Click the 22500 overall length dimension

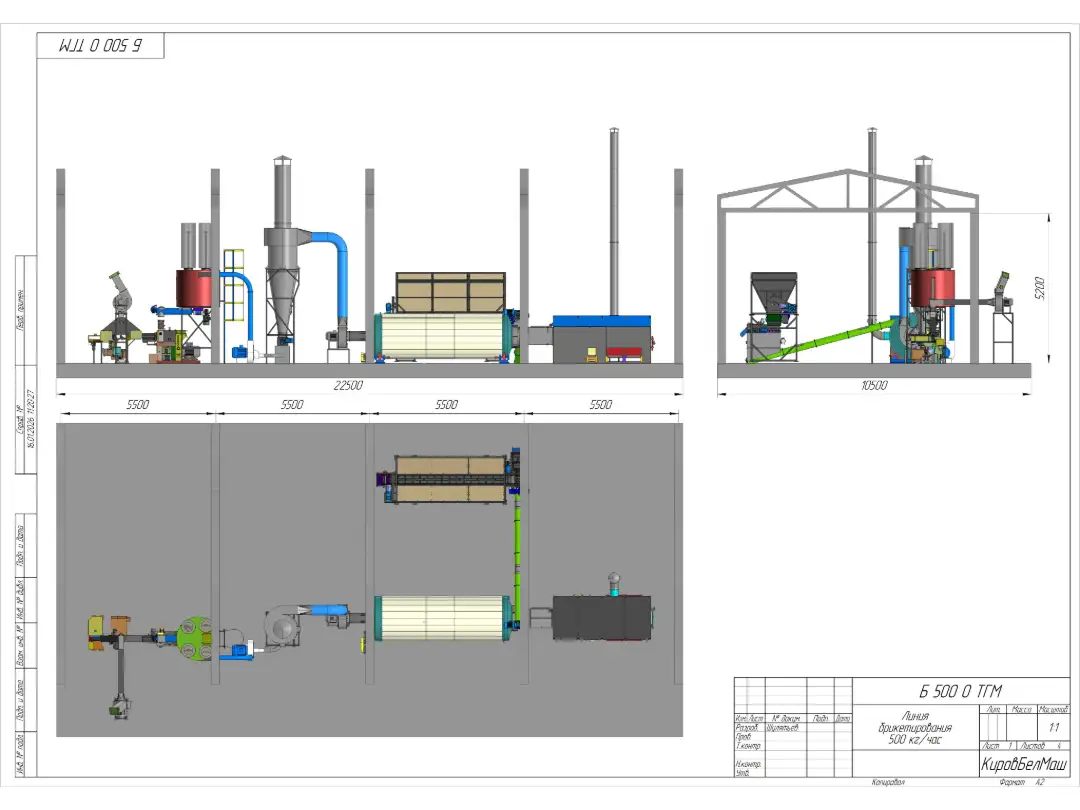pyautogui.click(x=347, y=386)
